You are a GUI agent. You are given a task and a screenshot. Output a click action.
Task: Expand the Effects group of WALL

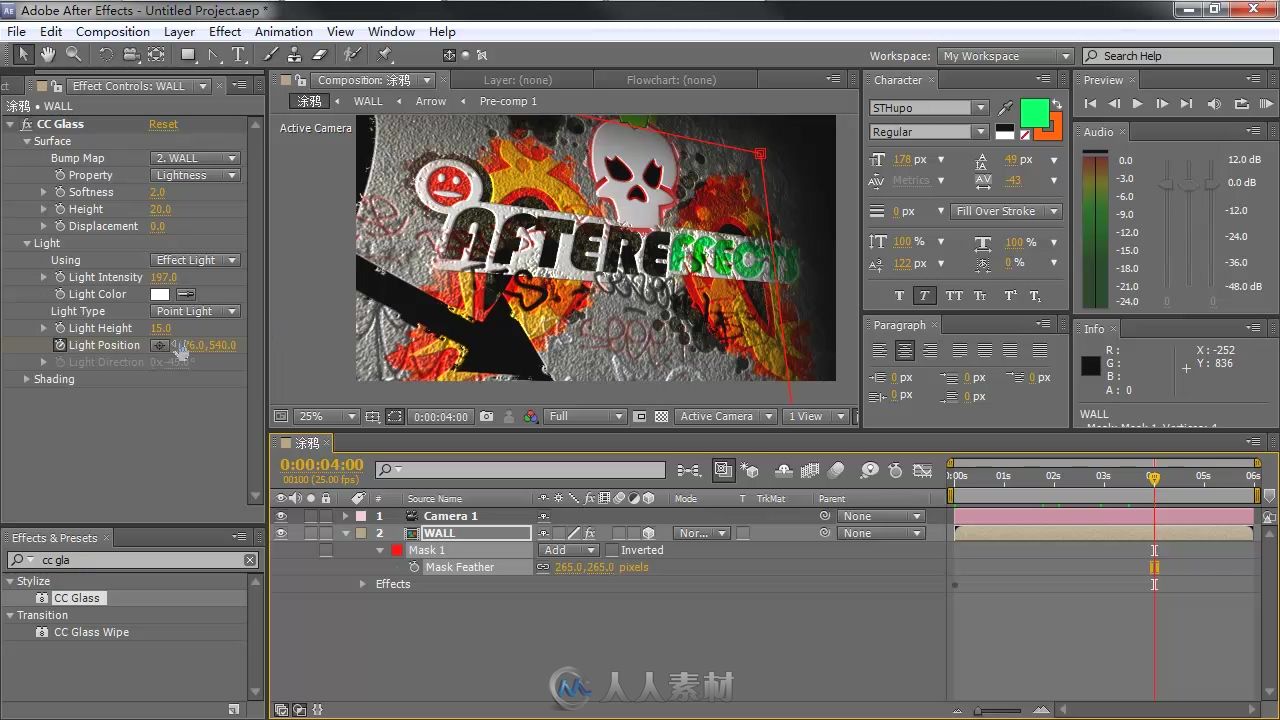(x=363, y=584)
